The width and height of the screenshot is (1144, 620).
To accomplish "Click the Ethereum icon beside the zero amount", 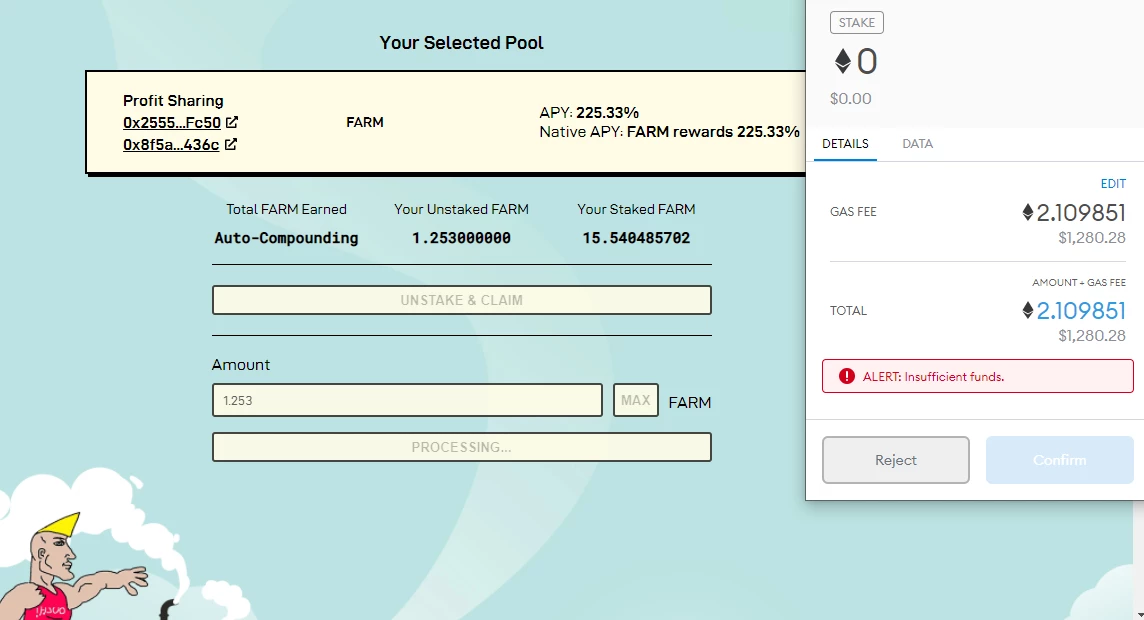I will coord(843,61).
